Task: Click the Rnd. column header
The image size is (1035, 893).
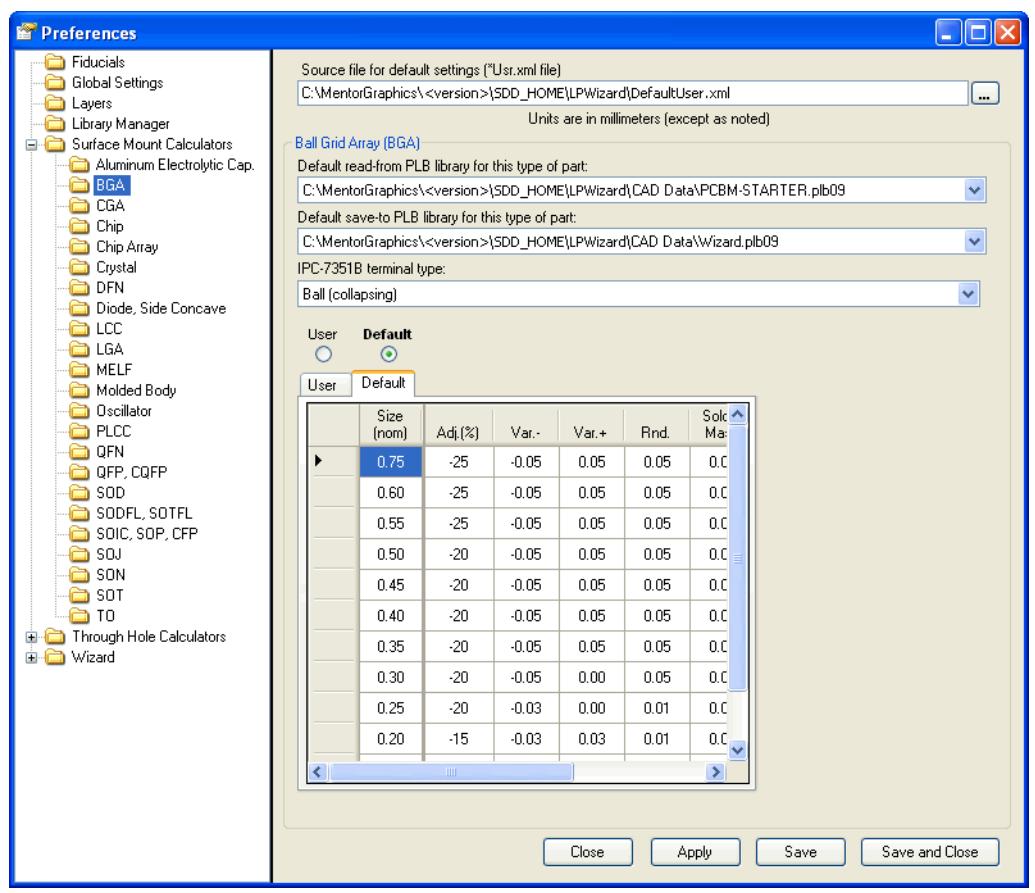Action: pyautogui.click(x=655, y=424)
